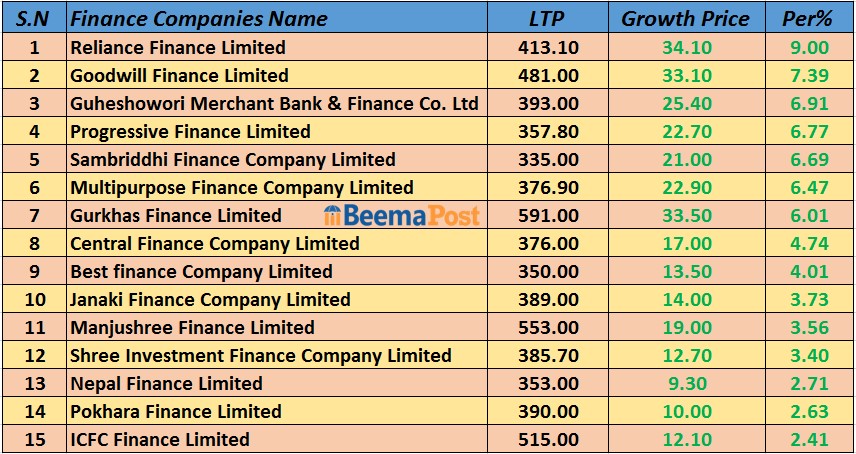Select Central Finance growth price 17.00

[686, 243]
